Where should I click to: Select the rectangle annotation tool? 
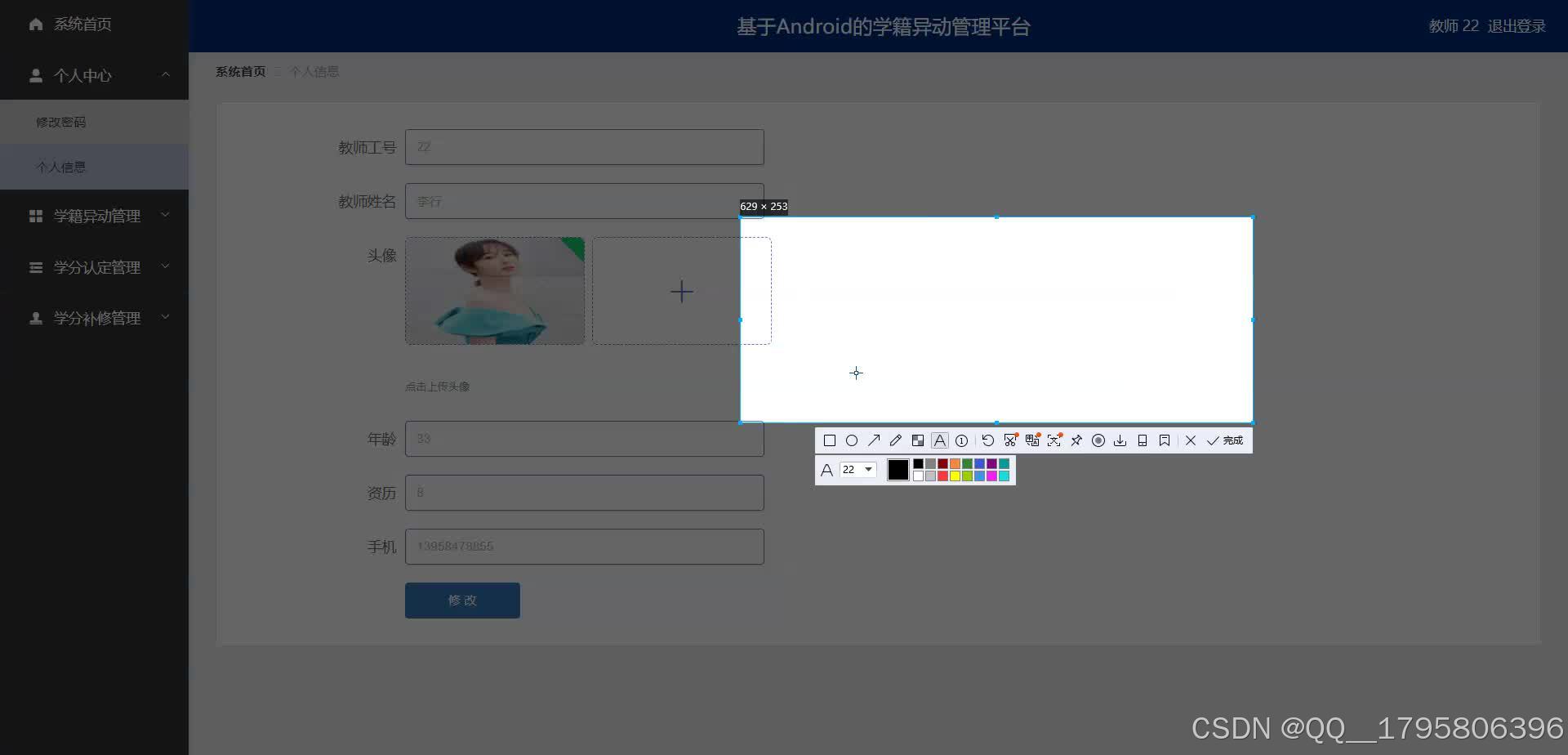(x=830, y=440)
